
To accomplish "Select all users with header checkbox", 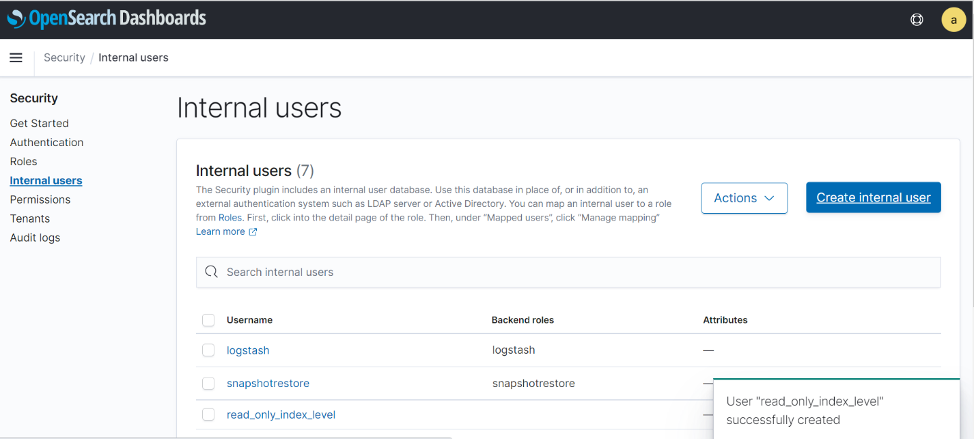I will tap(209, 320).
